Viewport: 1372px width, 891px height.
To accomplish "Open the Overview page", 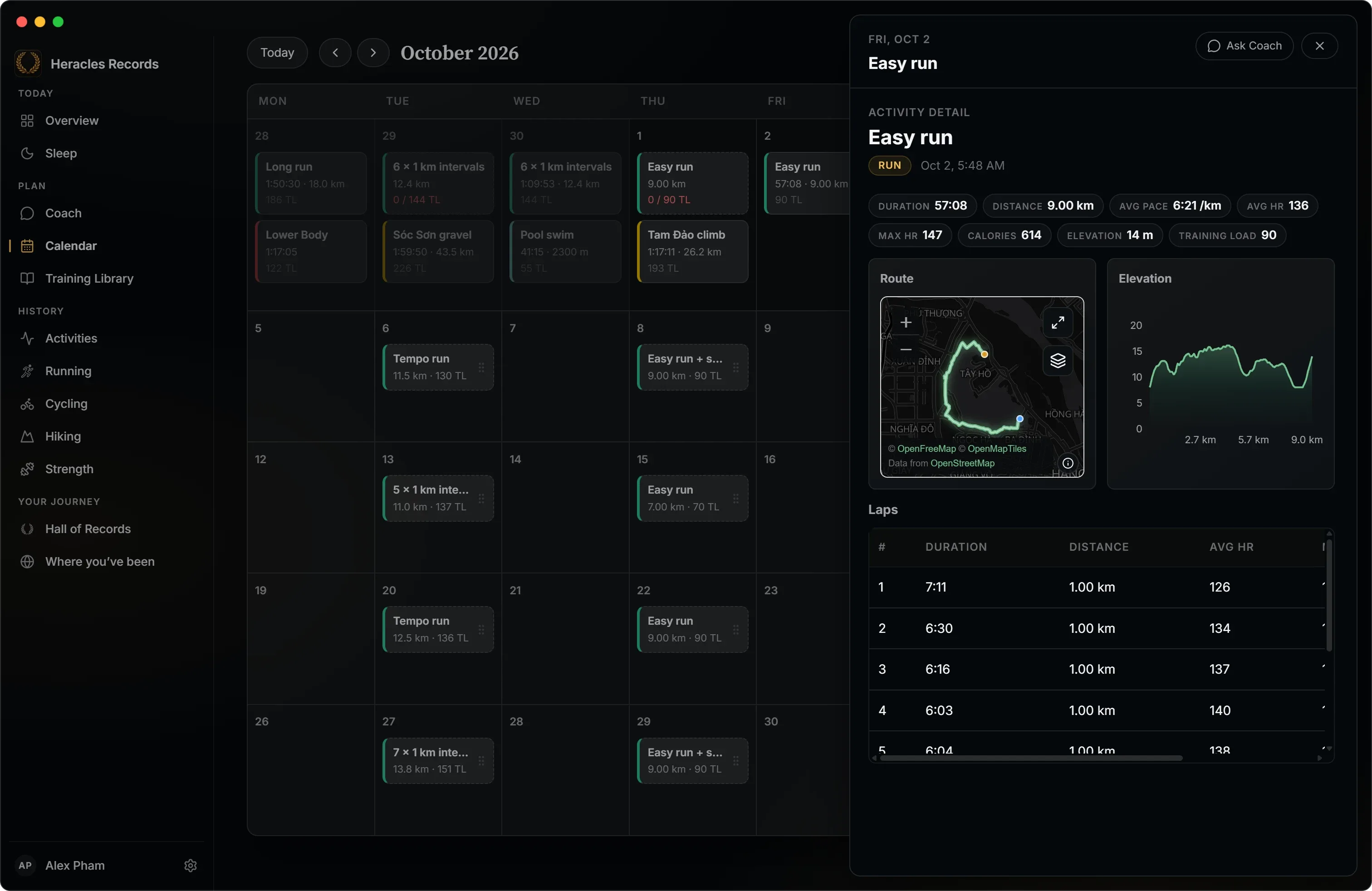I will [107, 121].
